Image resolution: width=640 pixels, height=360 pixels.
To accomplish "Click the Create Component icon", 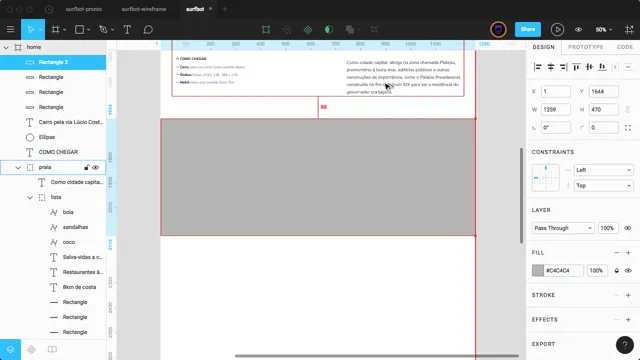I will click(x=308, y=29).
